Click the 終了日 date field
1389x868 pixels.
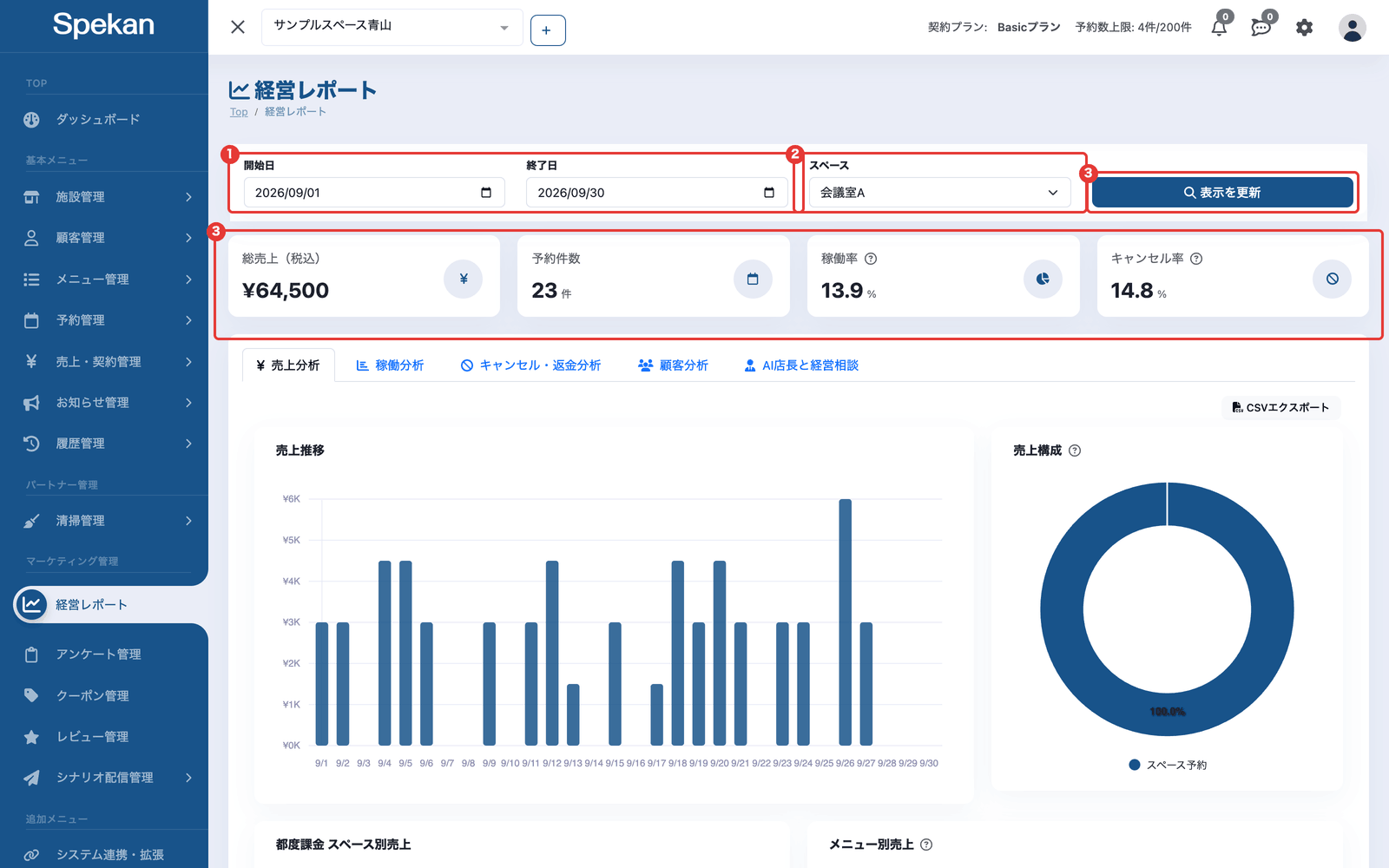pyautogui.click(x=657, y=193)
